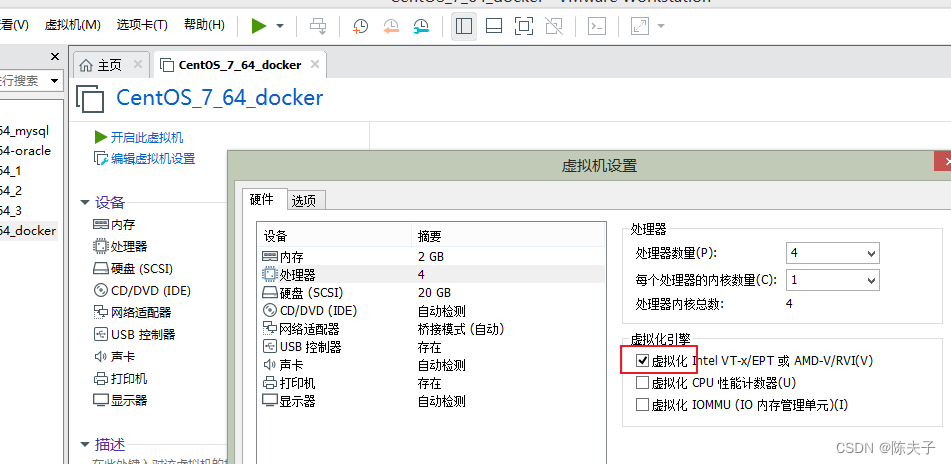Click the 桥接模式 (自动) summary value
Screen dimensions: 951x464
[x=461, y=329]
